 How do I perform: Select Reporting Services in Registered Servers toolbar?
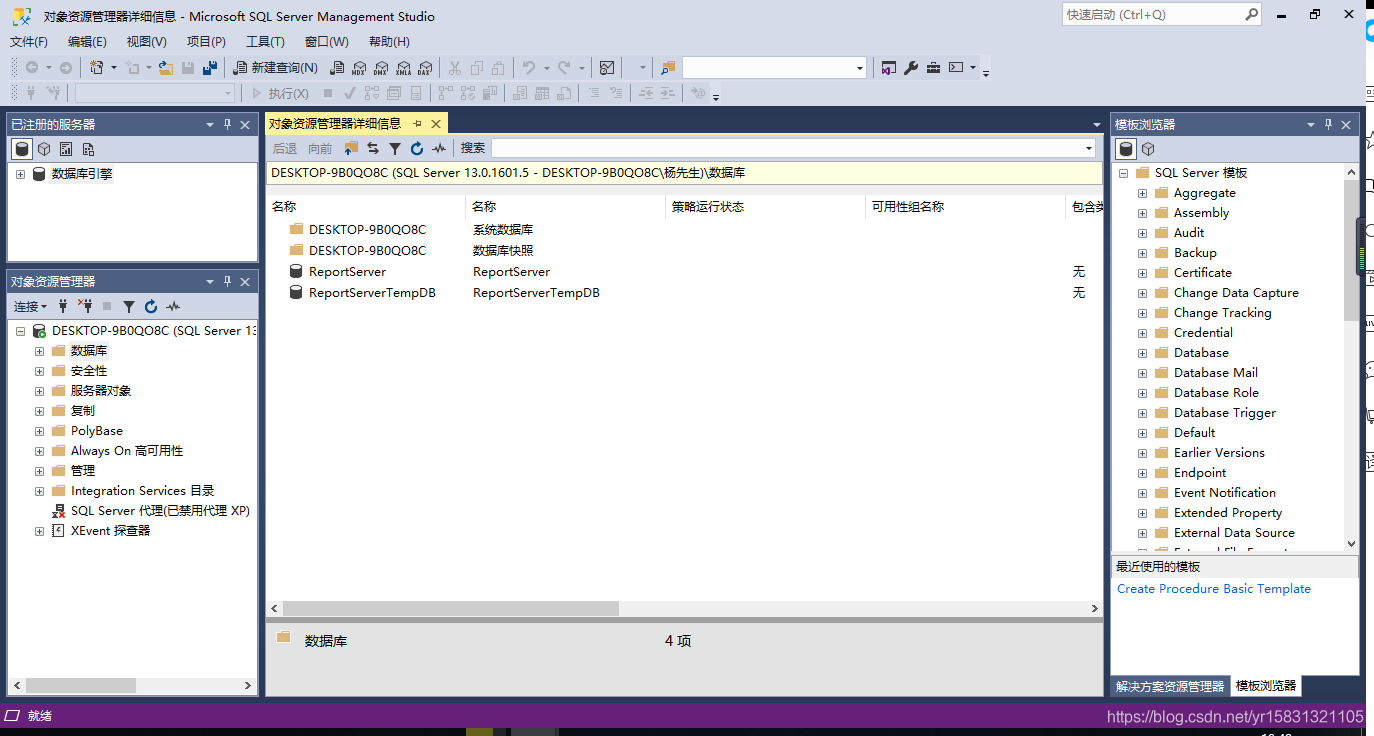coord(66,149)
